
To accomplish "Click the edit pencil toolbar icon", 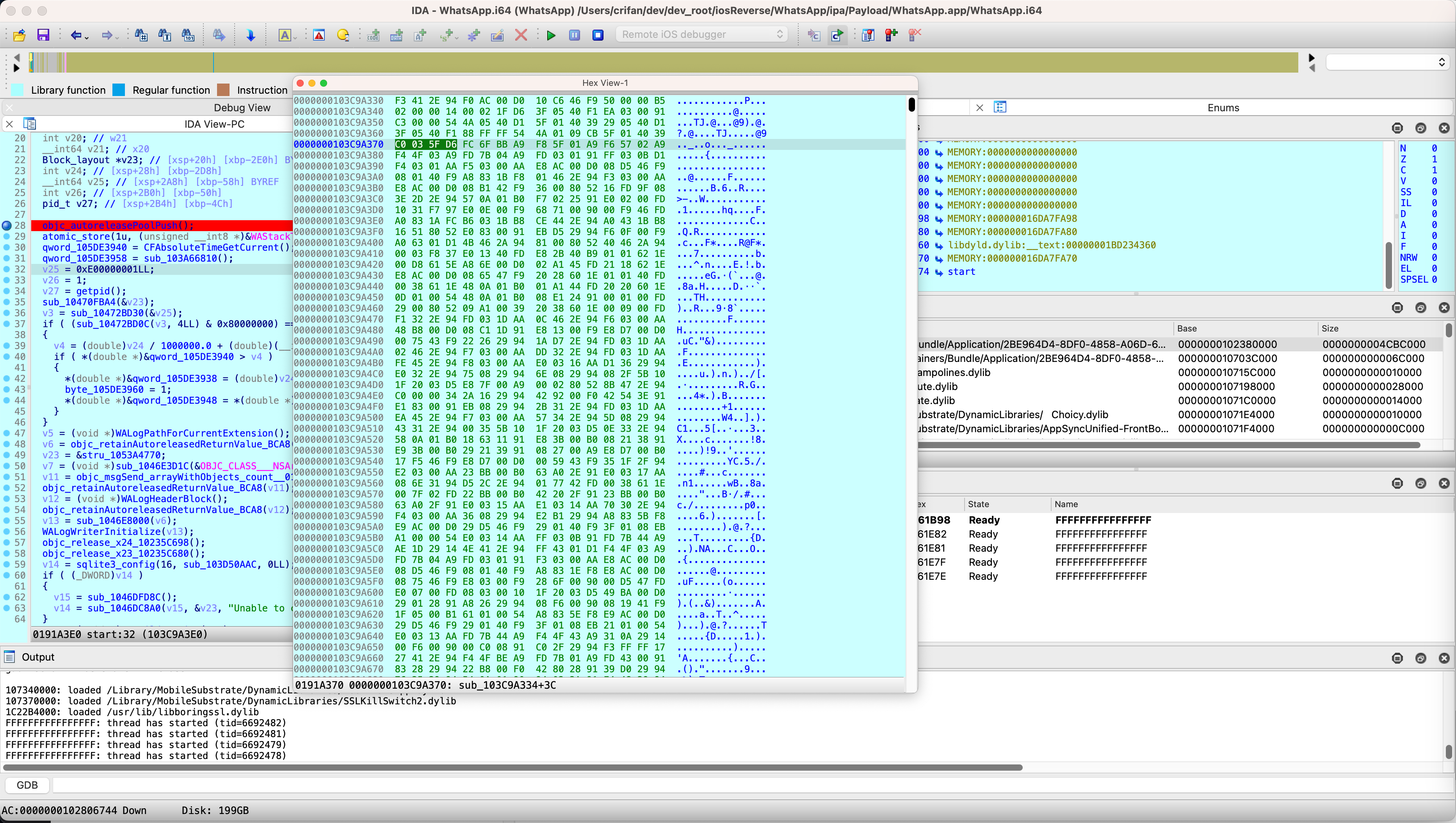I will pyautogui.click(x=497, y=35).
